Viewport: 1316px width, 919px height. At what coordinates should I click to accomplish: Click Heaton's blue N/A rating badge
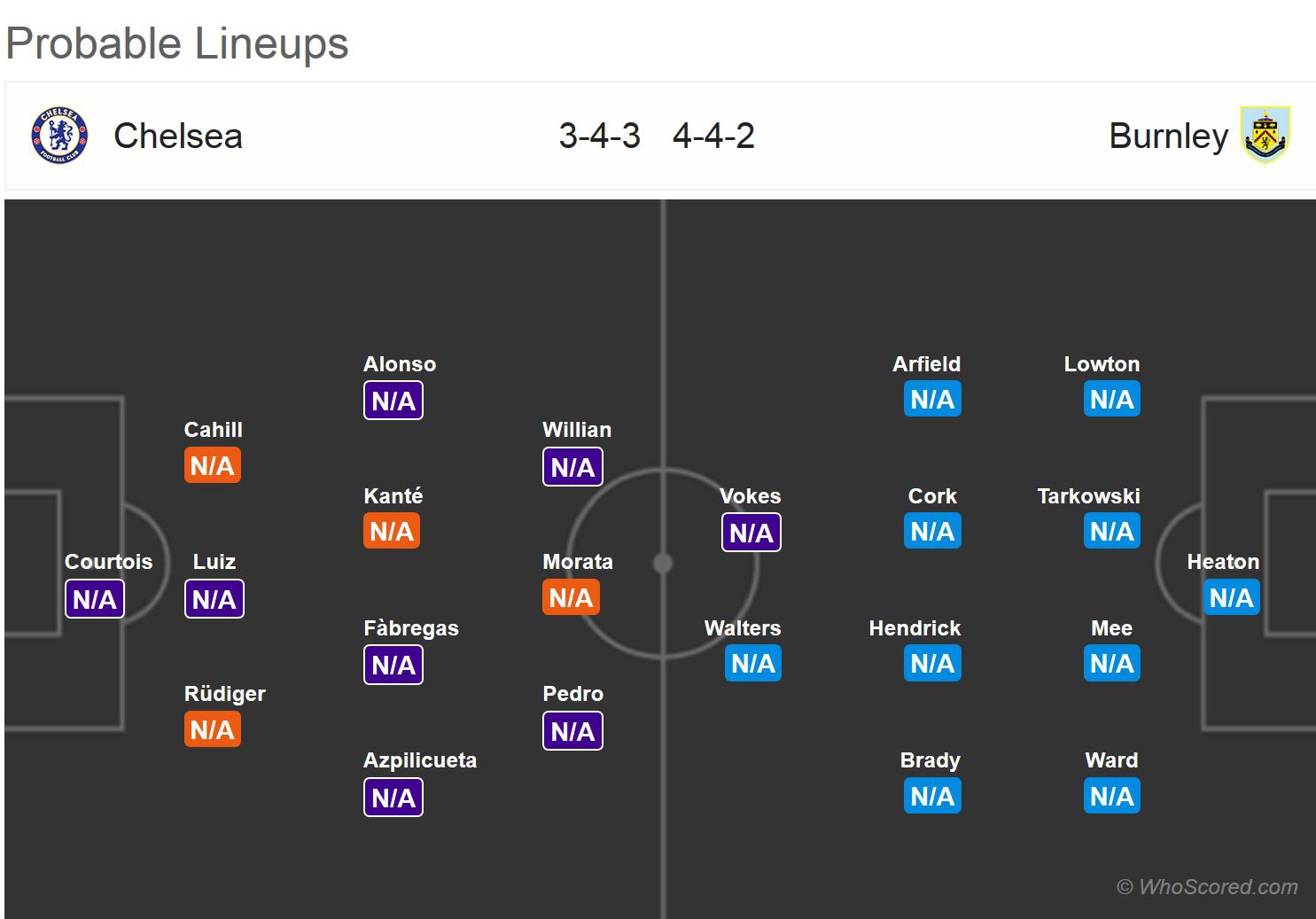pos(1231,597)
